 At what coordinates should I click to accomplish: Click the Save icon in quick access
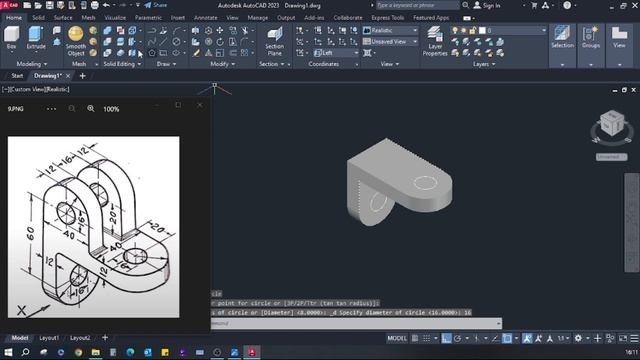coord(49,5)
